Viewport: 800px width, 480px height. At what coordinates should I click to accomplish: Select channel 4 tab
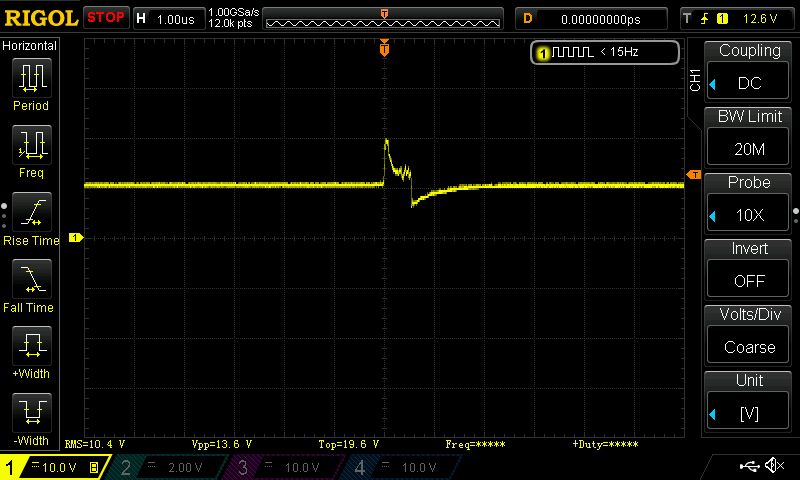click(403, 467)
